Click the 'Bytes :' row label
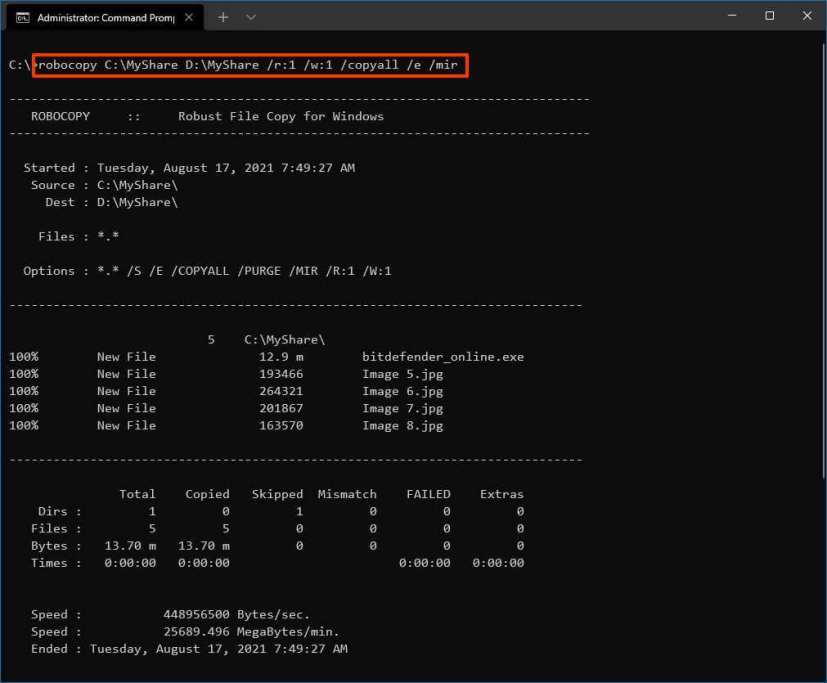This screenshot has height=683, width=827. coord(56,546)
